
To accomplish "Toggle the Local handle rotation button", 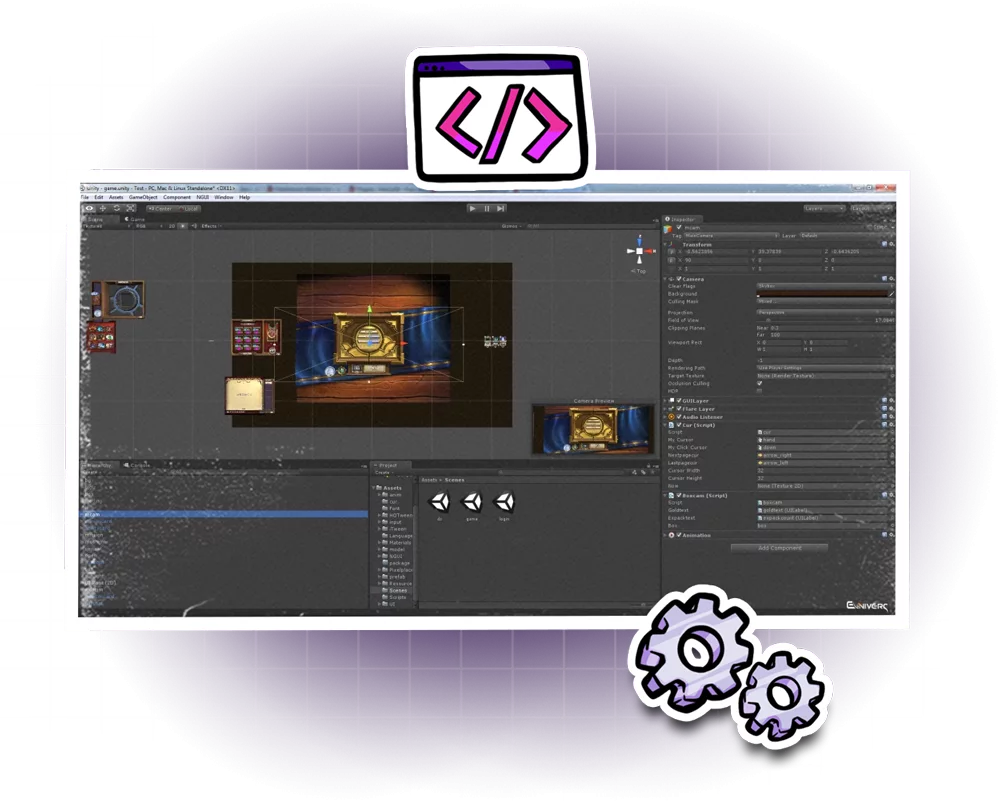I will coord(189,209).
